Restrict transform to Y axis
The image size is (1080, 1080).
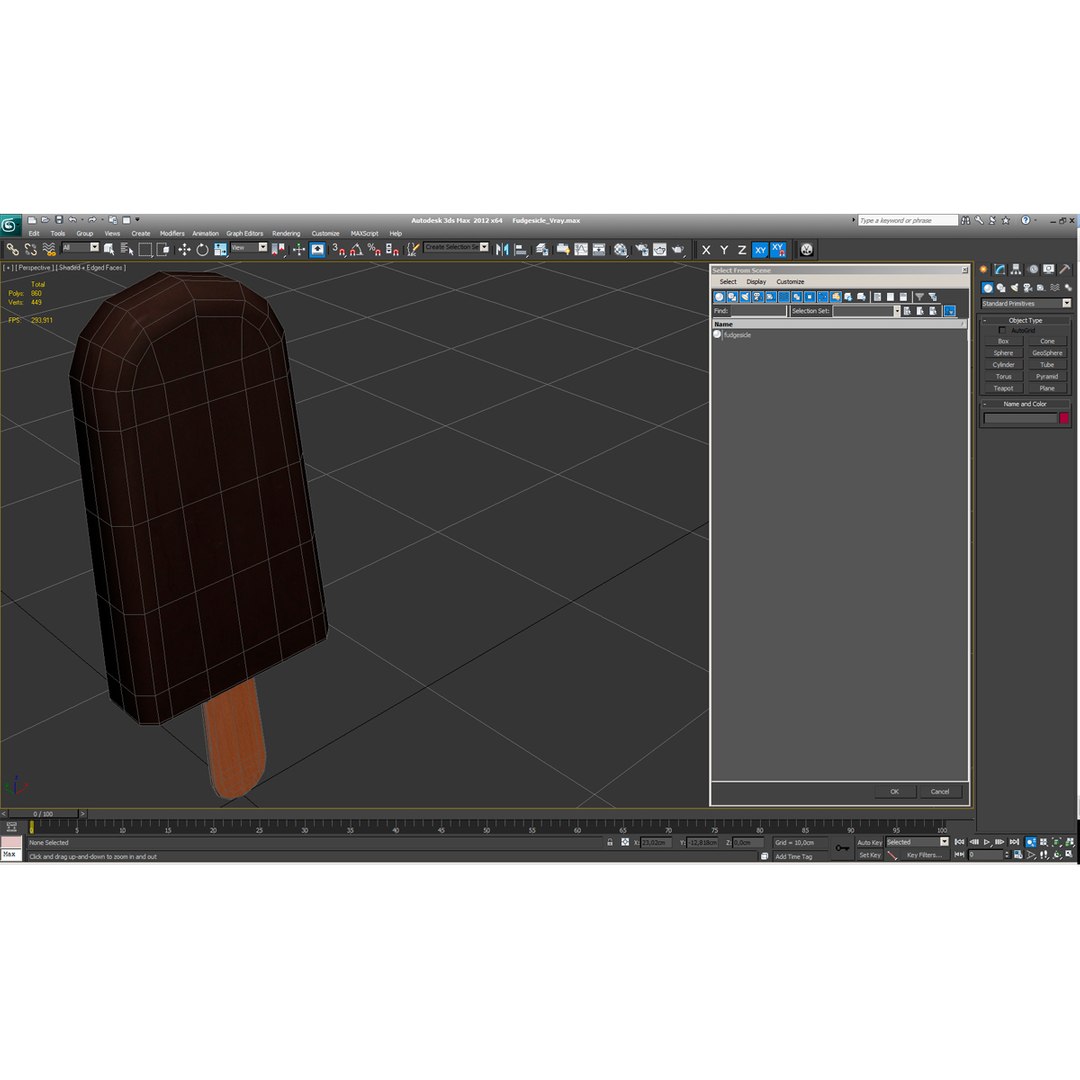point(724,250)
